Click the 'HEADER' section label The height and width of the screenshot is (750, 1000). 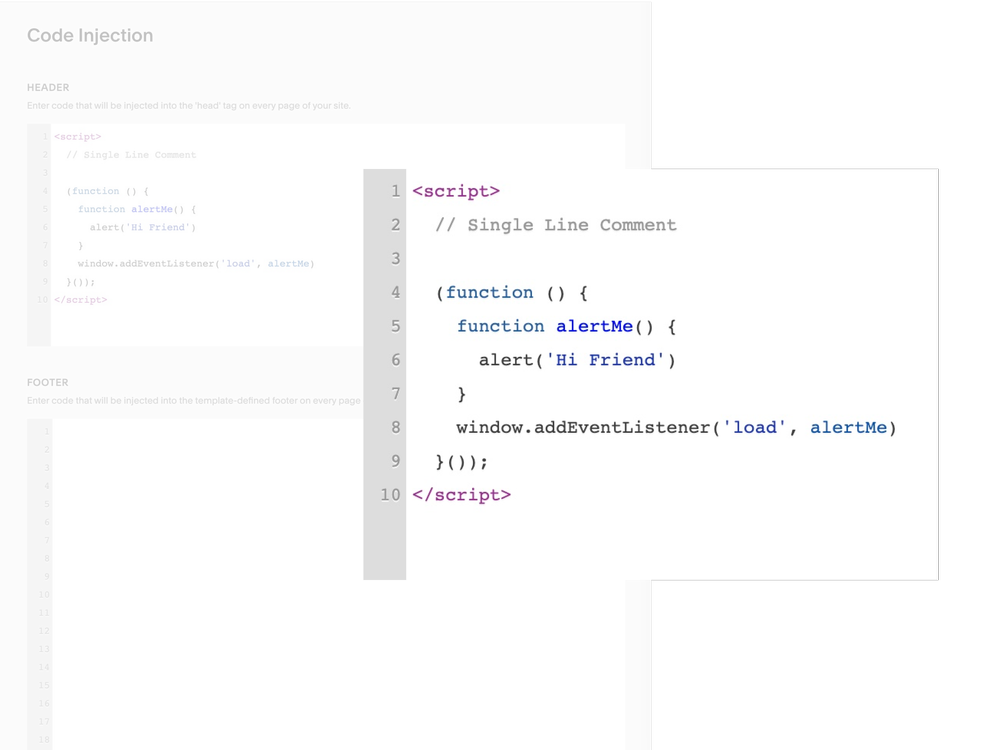[x=48, y=87]
